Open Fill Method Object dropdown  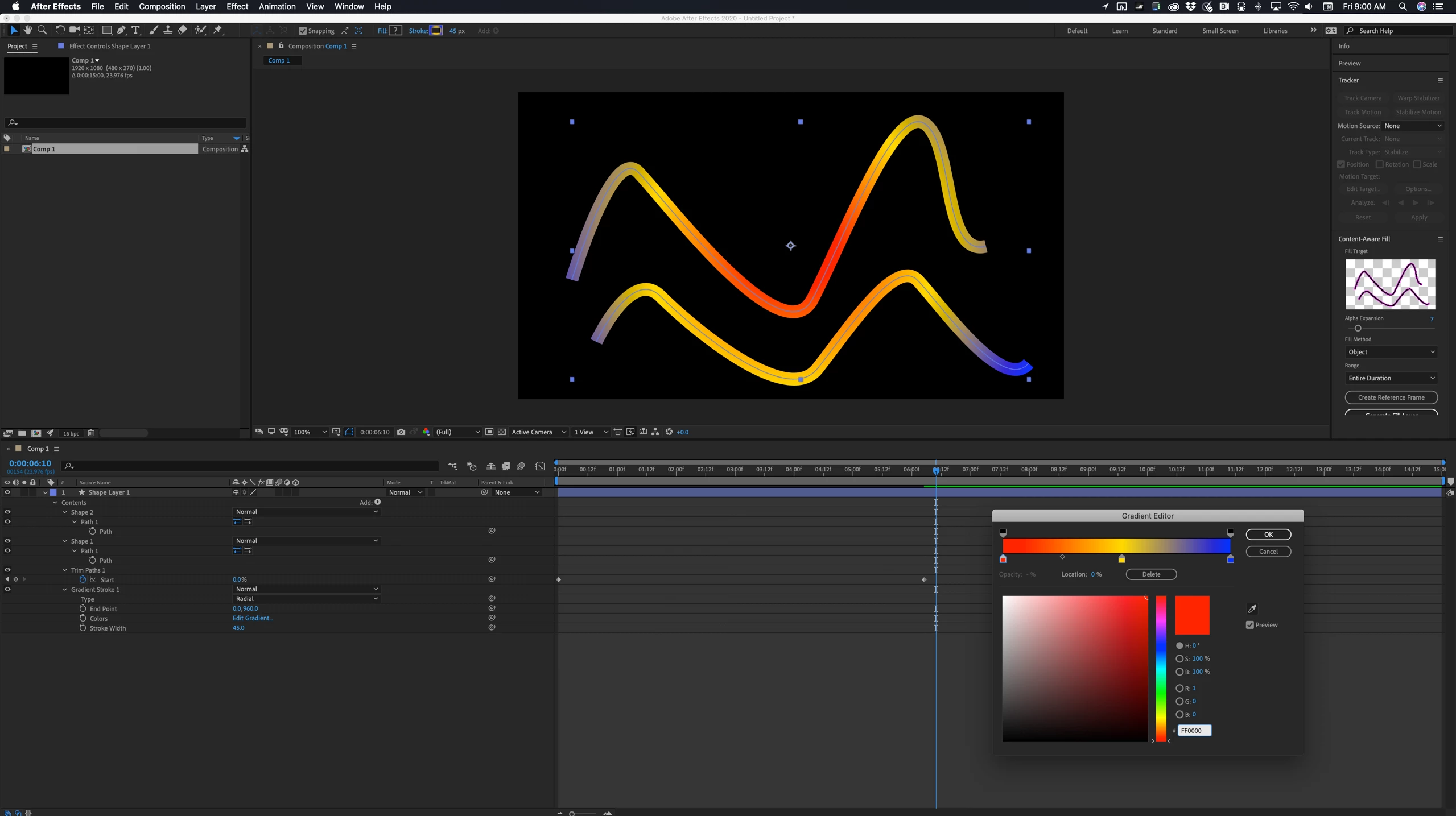1391,352
